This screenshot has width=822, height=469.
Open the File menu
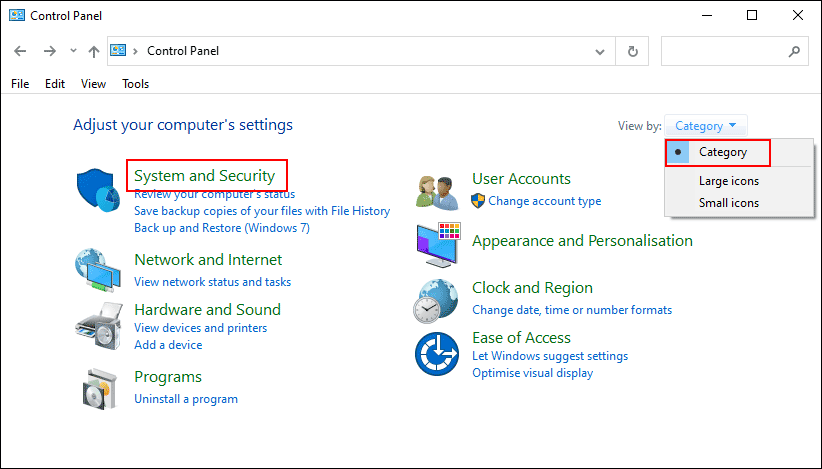pyautogui.click(x=20, y=84)
